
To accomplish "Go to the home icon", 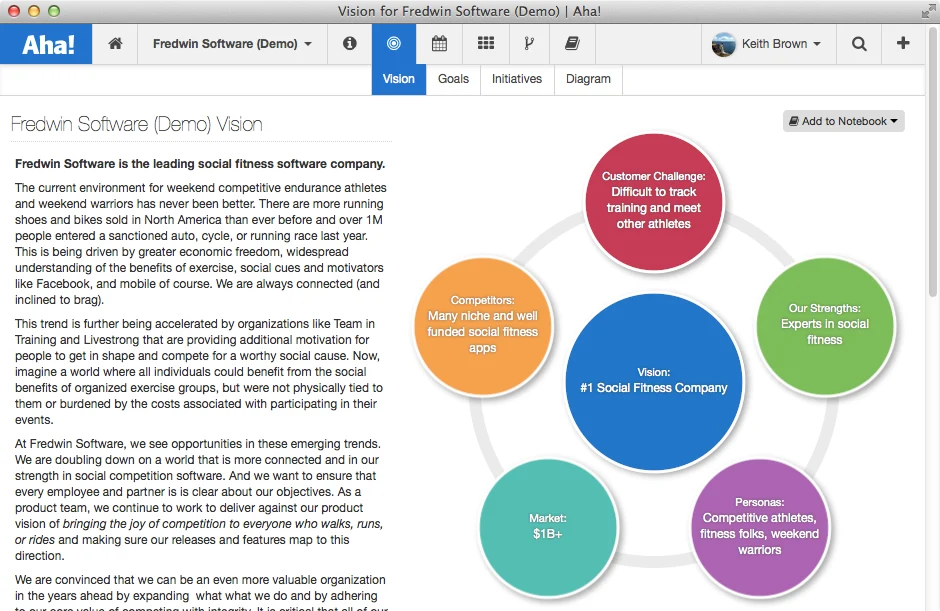I will coord(115,43).
